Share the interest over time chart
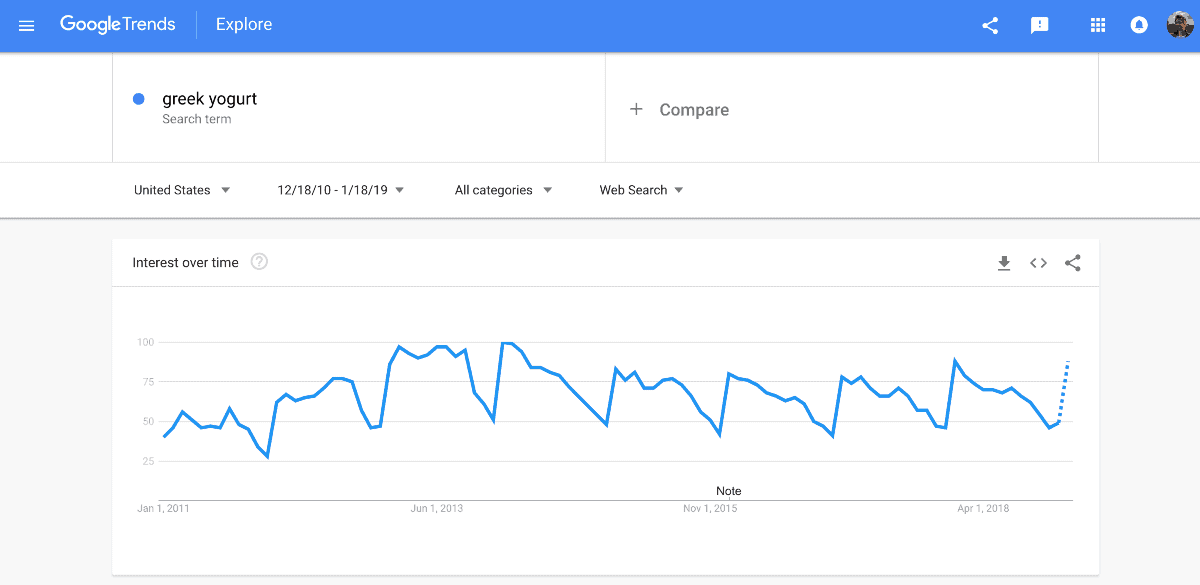The image size is (1200, 585). (1073, 263)
